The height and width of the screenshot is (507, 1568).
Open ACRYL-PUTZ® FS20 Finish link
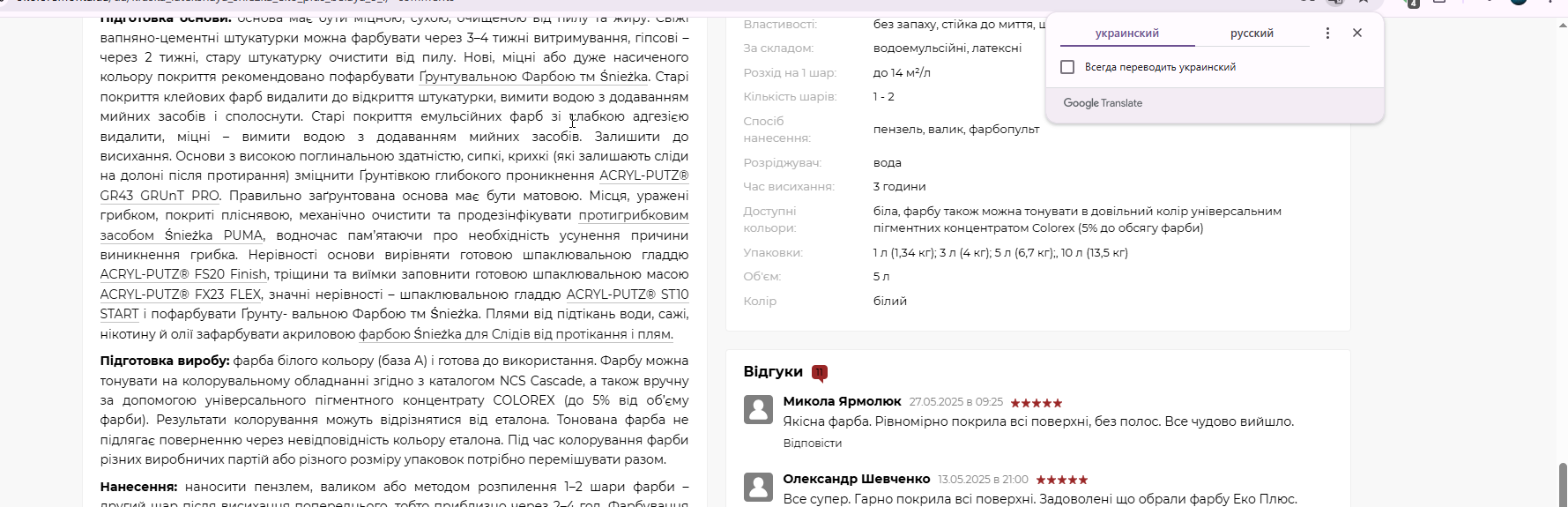tap(183, 274)
